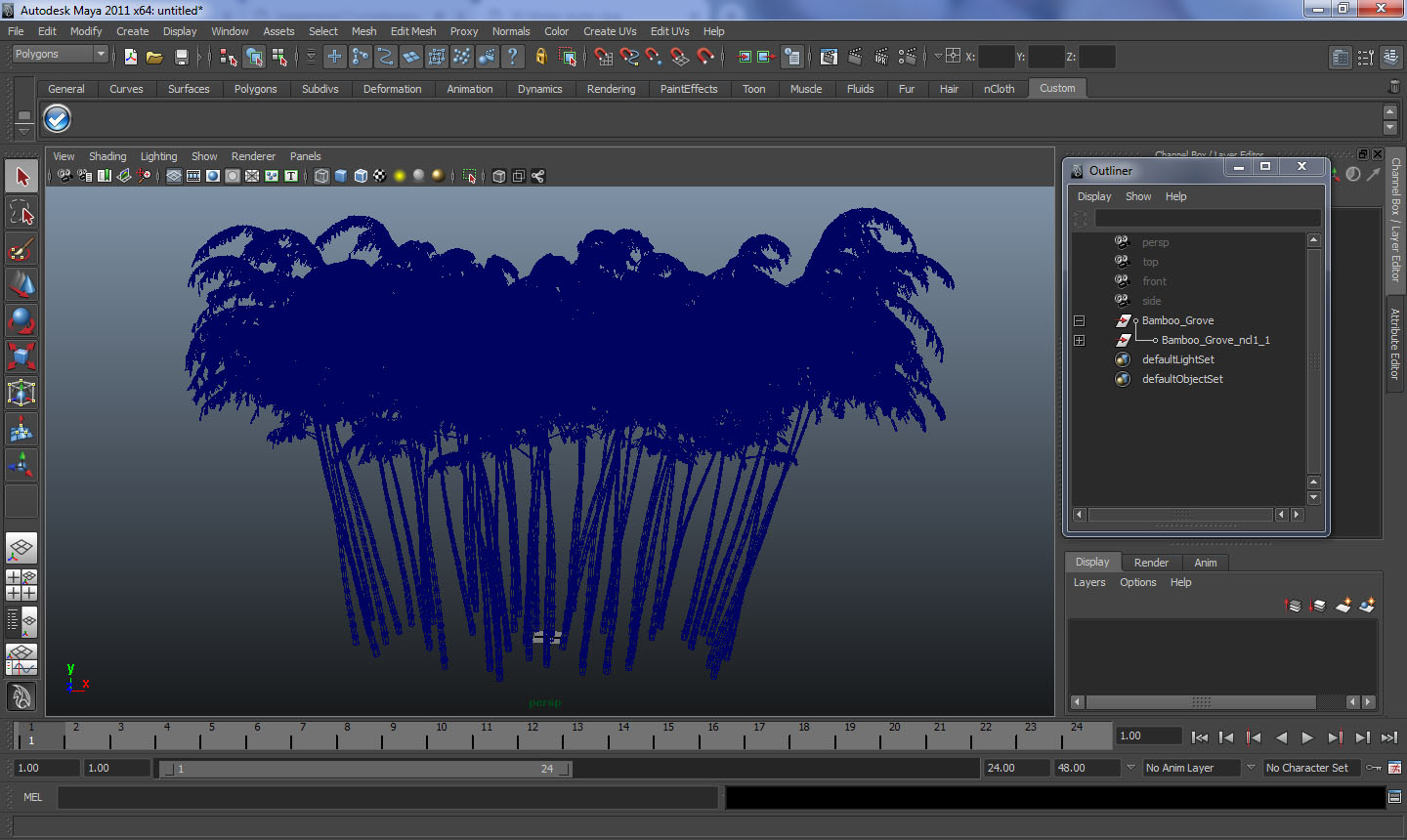1407x840 pixels.
Task: Activate the Soft Modification tool
Action: tap(21, 429)
